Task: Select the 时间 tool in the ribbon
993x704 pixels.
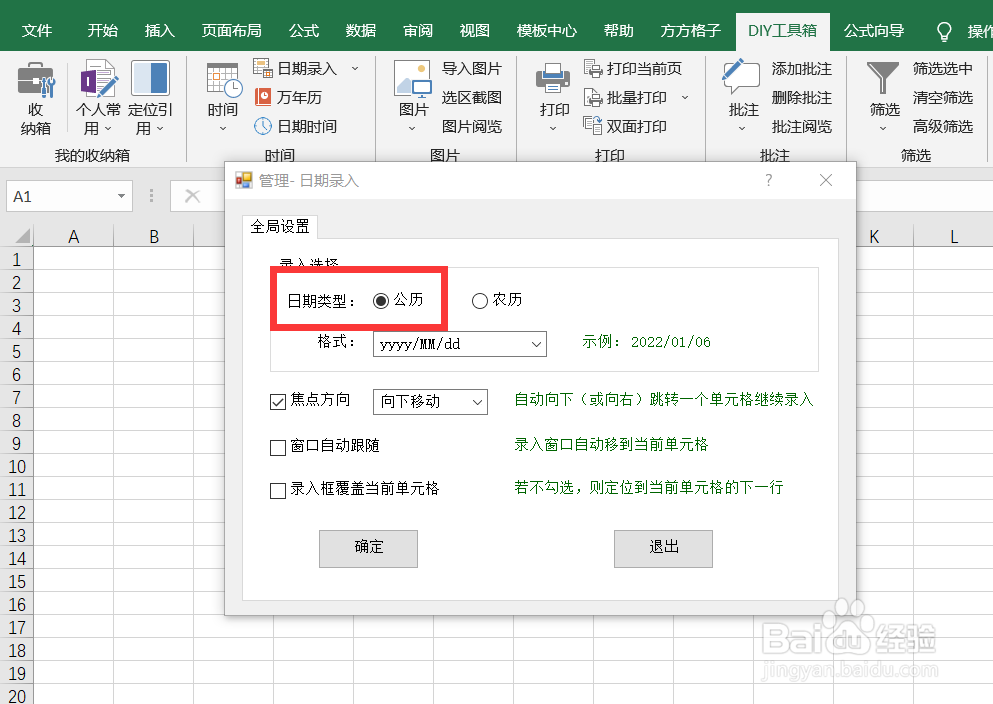Action: click(x=222, y=97)
